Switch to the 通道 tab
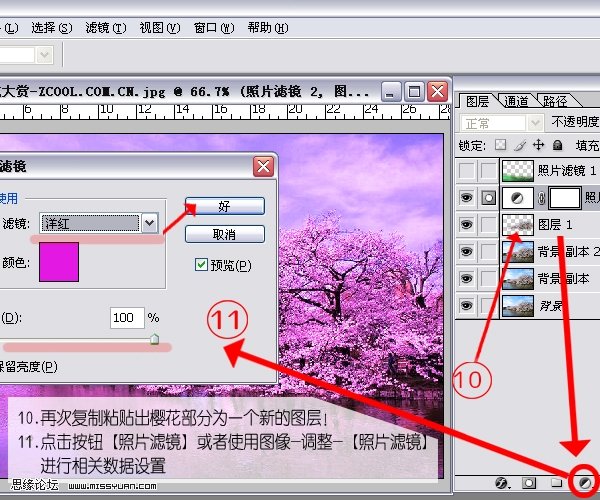The width and height of the screenshot is (600, 500). (x=516, y=101)
